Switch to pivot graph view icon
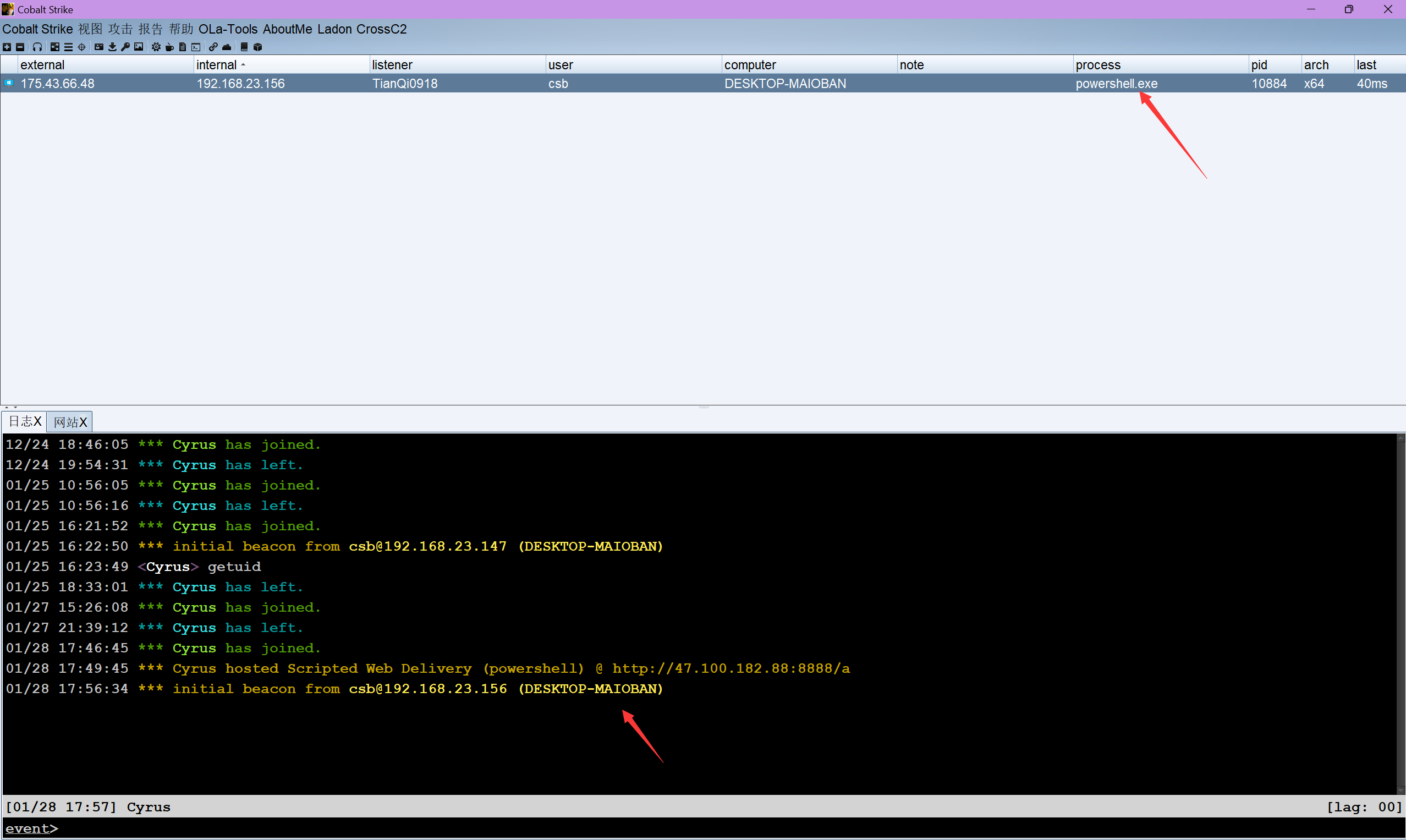 55,47
